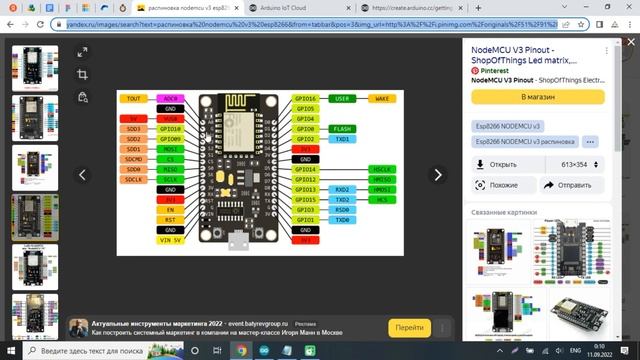Click browser Back arrow
The height and width of the screenshot is (360, 640).
(x=11, y=24)
